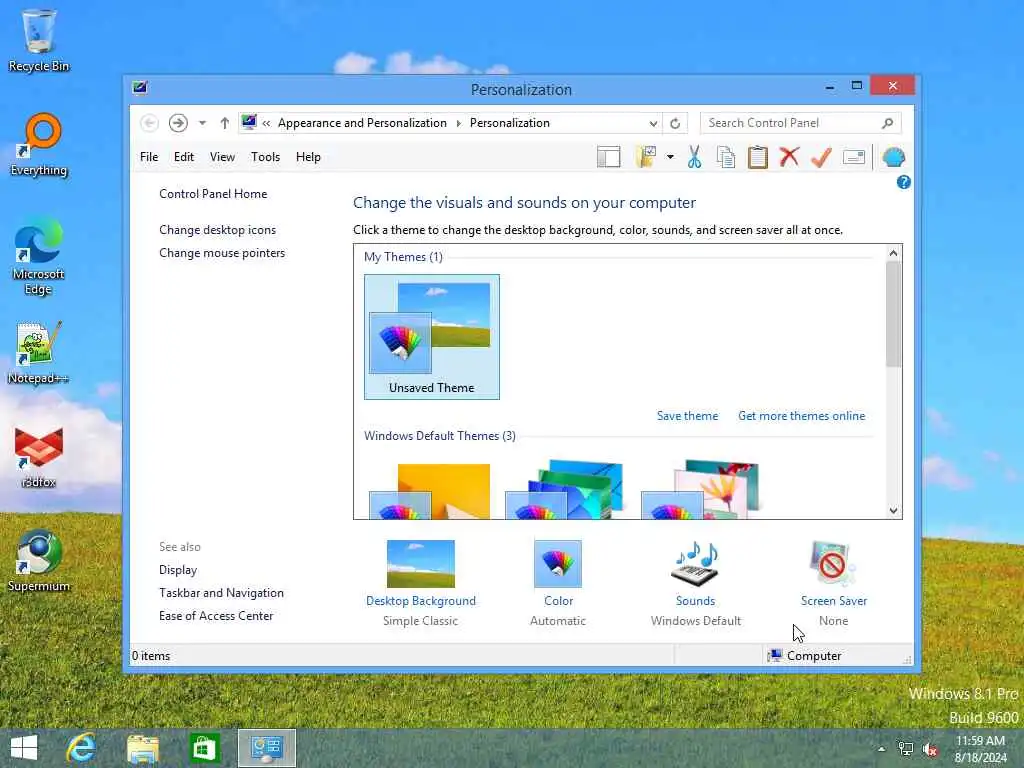Open File Explorer from the taskbar
The width and height of the screenshot is (1024, 768).
(x=143, y=748)
